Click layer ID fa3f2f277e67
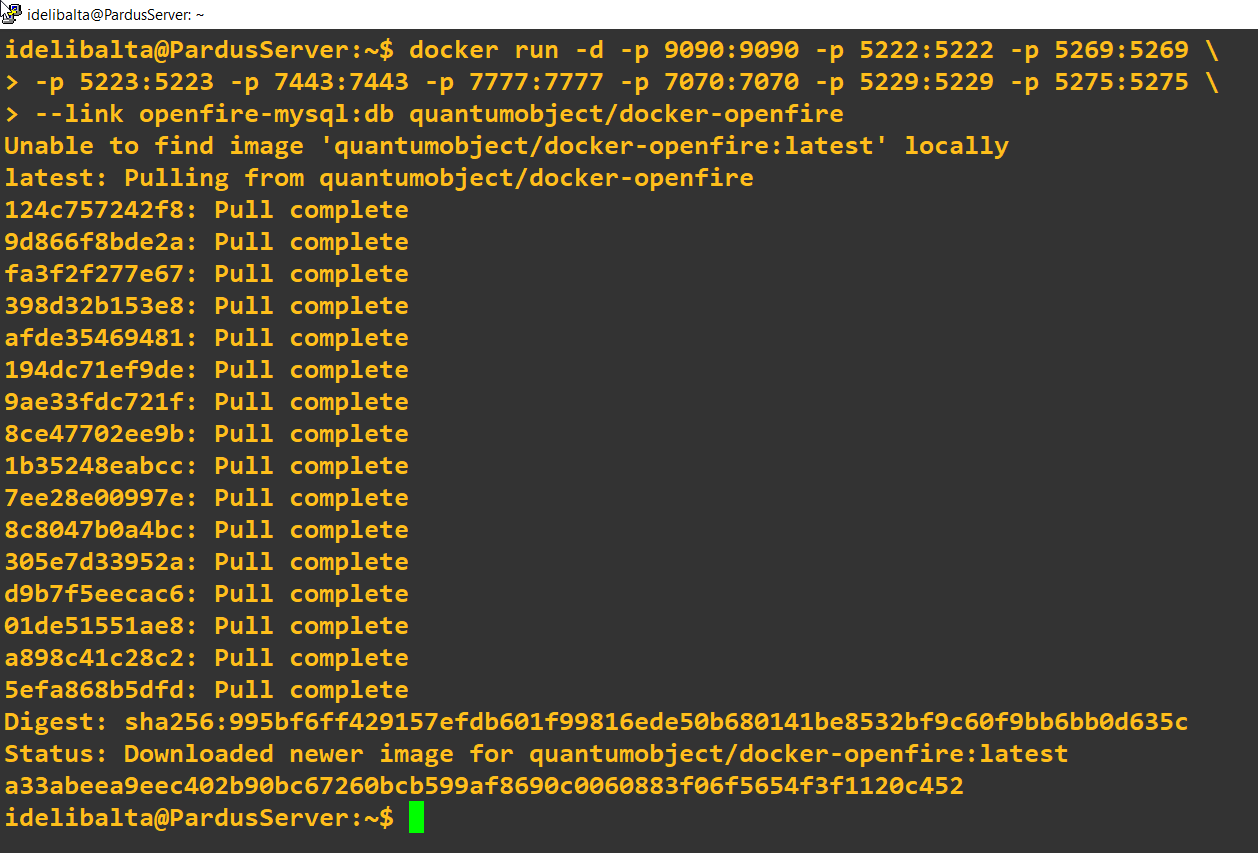Viewport: 1258px width, 853px height. (95, 273)
